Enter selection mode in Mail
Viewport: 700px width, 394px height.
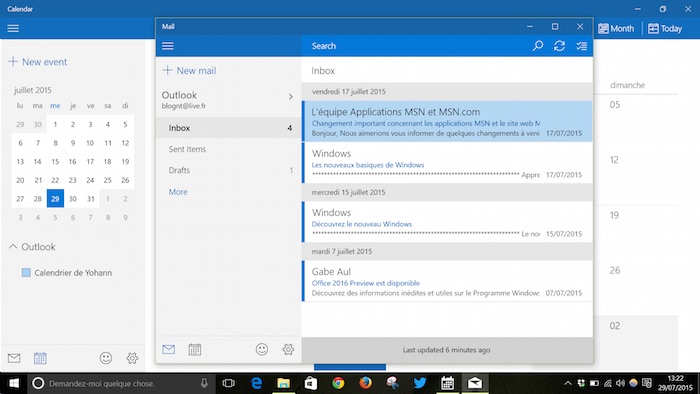pos(581,46)
